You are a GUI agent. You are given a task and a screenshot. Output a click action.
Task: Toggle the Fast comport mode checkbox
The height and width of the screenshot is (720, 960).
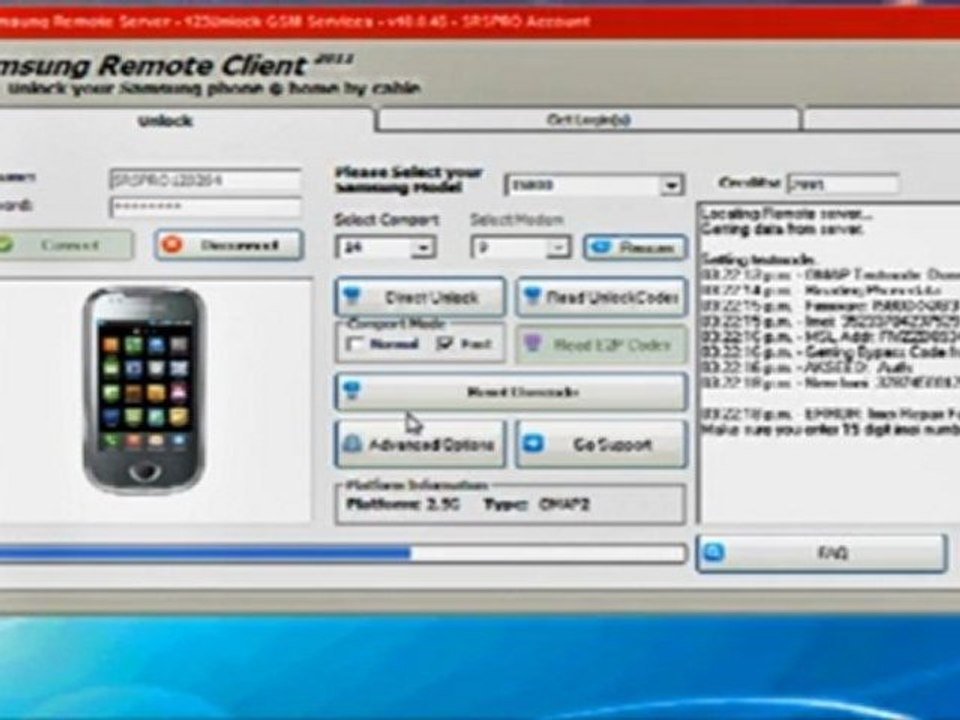(x=444, y=344)
